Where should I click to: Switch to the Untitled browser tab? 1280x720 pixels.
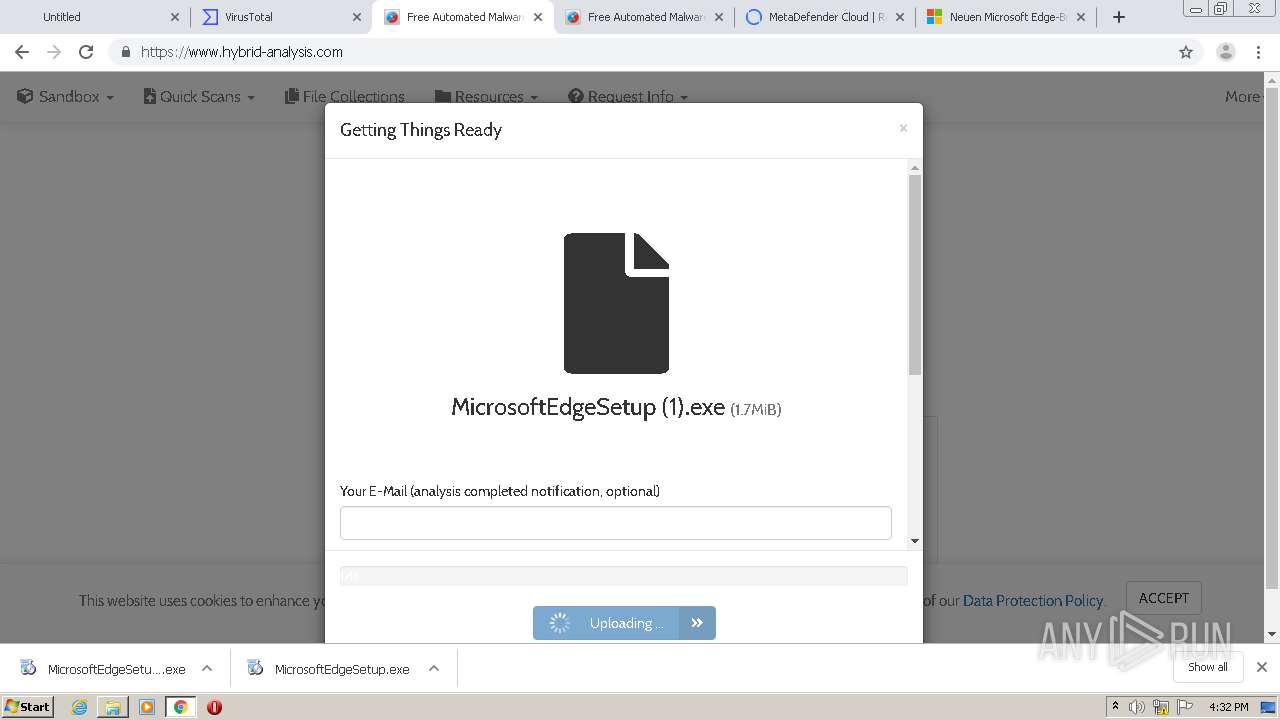(x=95, y=17)
